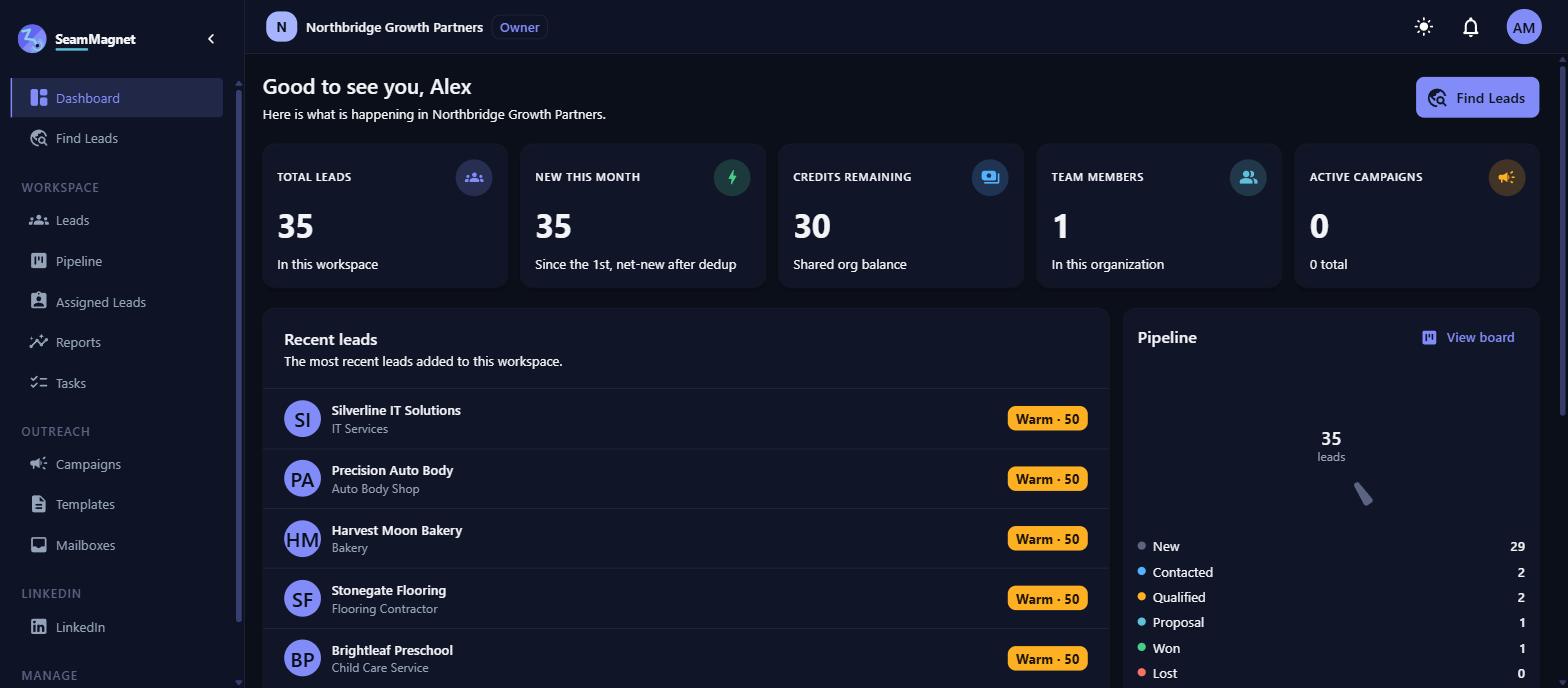Click the Team Members icon
Image resolution: width=1568 pixels, height=688 pixels.
point(1248,178)
